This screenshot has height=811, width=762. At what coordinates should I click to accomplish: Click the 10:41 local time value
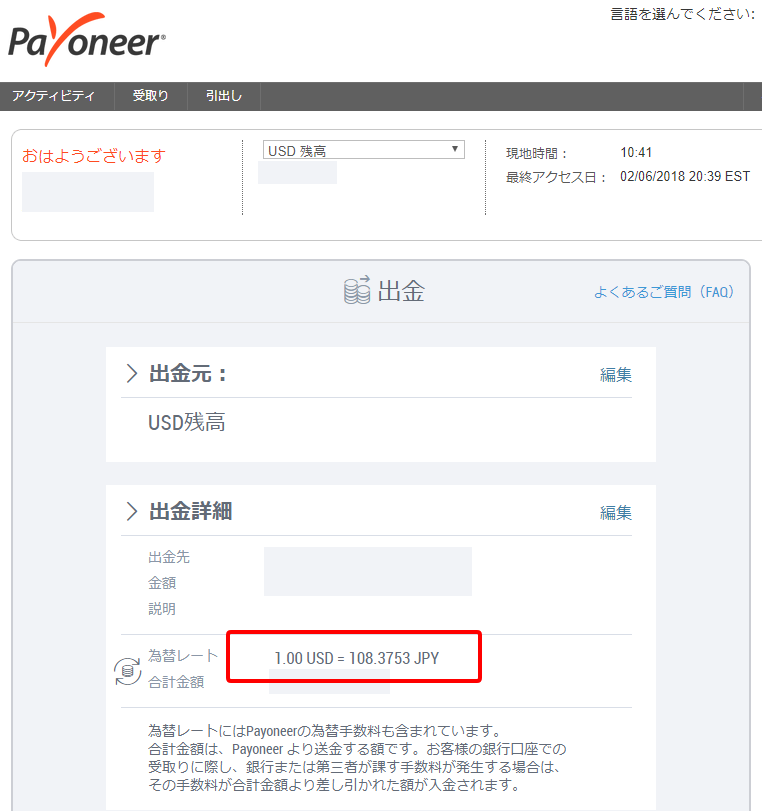[x=636, y=153]
